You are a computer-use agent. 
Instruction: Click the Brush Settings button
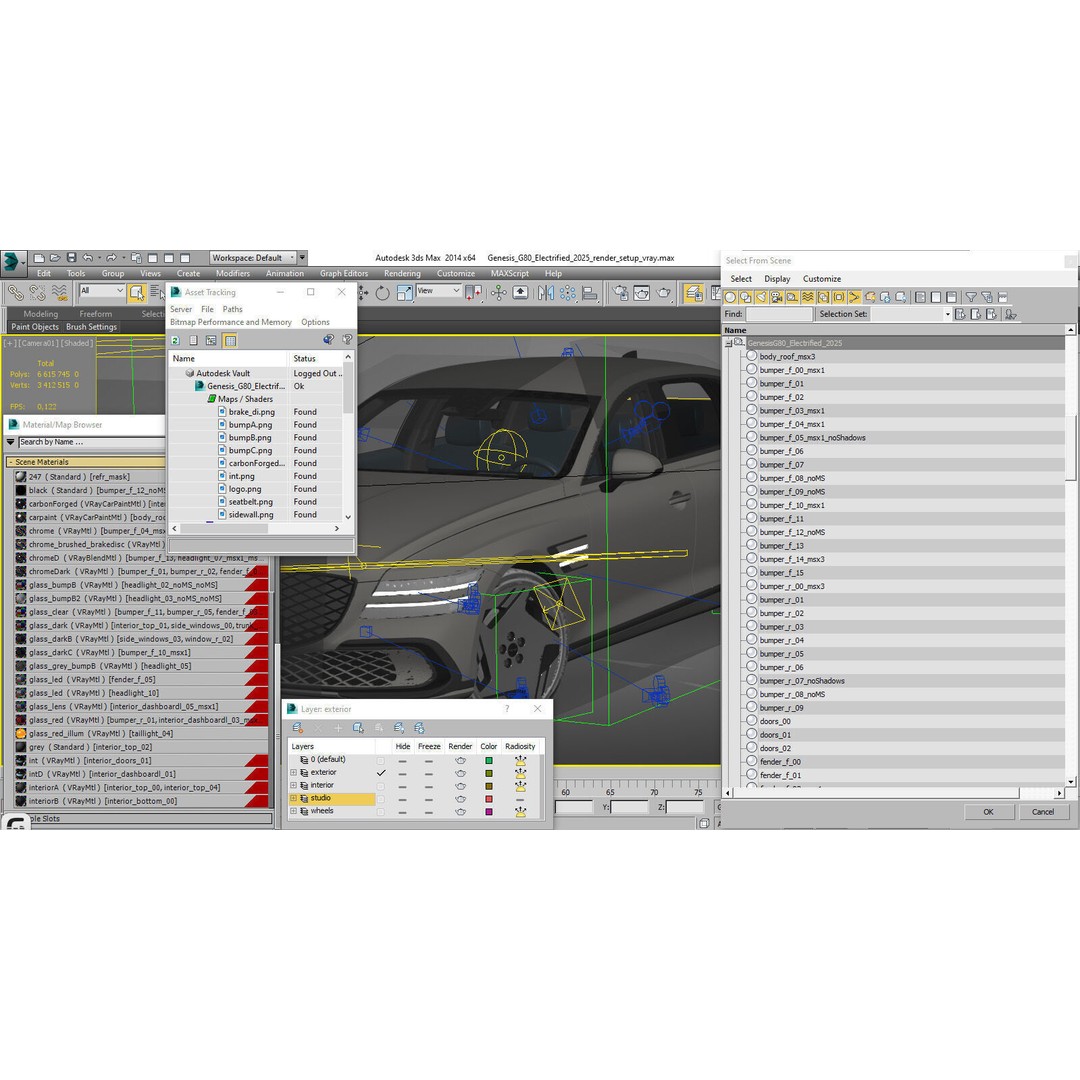92,327
